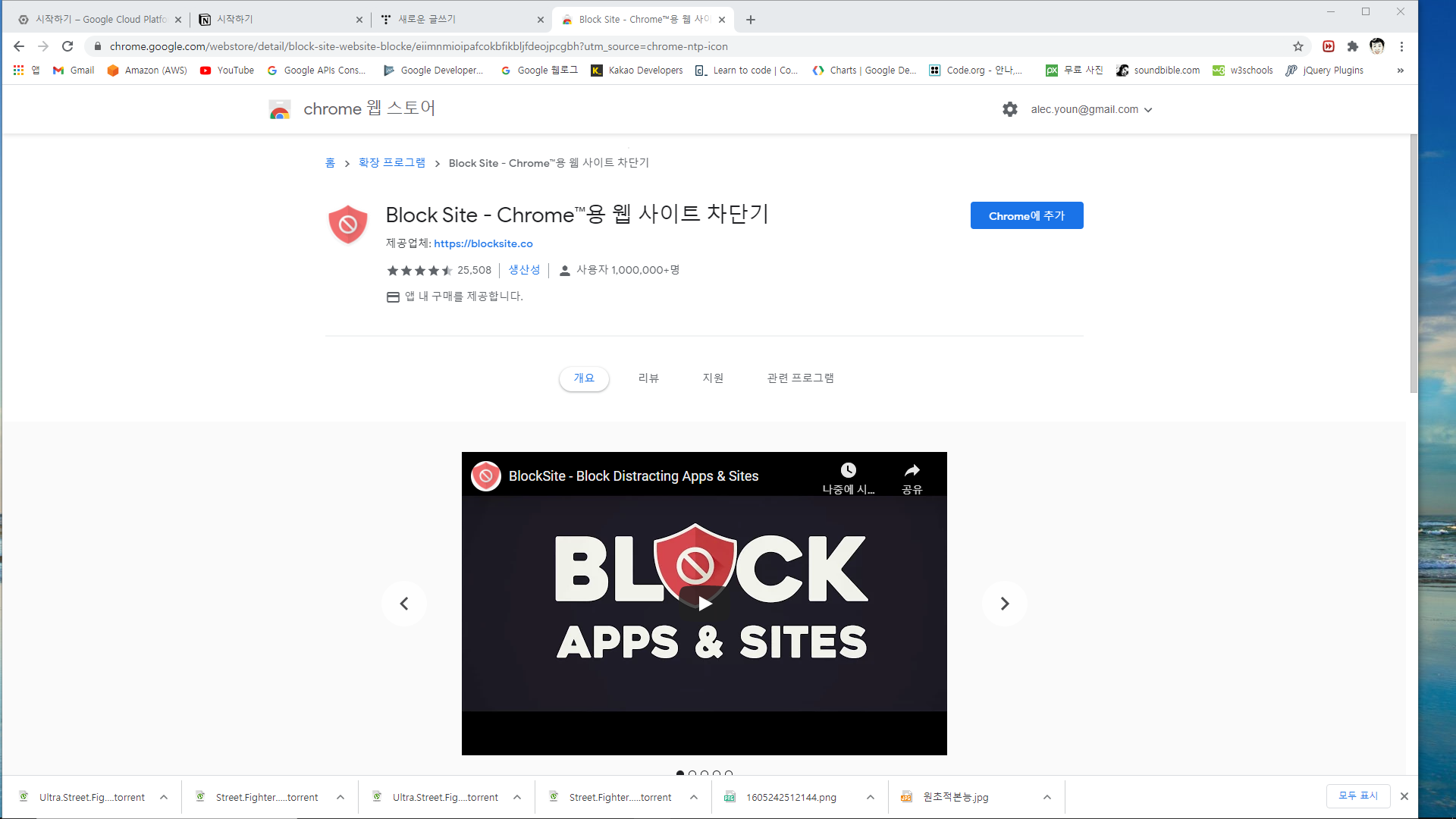1456x819 pixels.
Task: Click the Watch later clock icon on video
Action: (848, 471)
